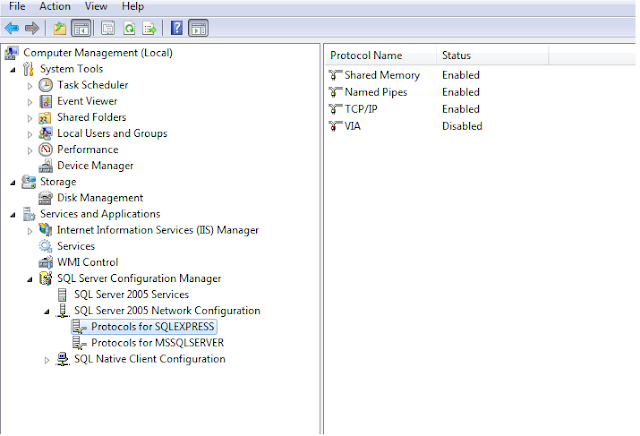Click the Disk Management icon
Viewport: 640px width, 436px height.
(45, 198)
